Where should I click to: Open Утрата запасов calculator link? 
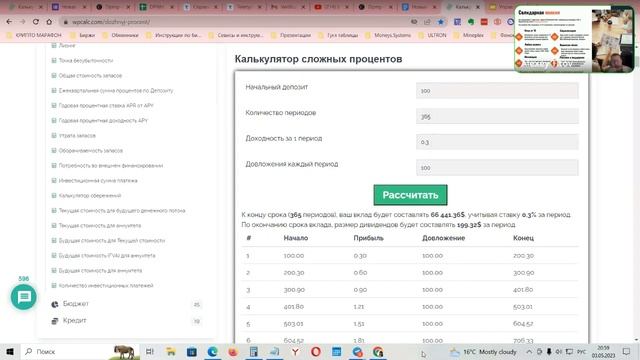coord(77,136)
